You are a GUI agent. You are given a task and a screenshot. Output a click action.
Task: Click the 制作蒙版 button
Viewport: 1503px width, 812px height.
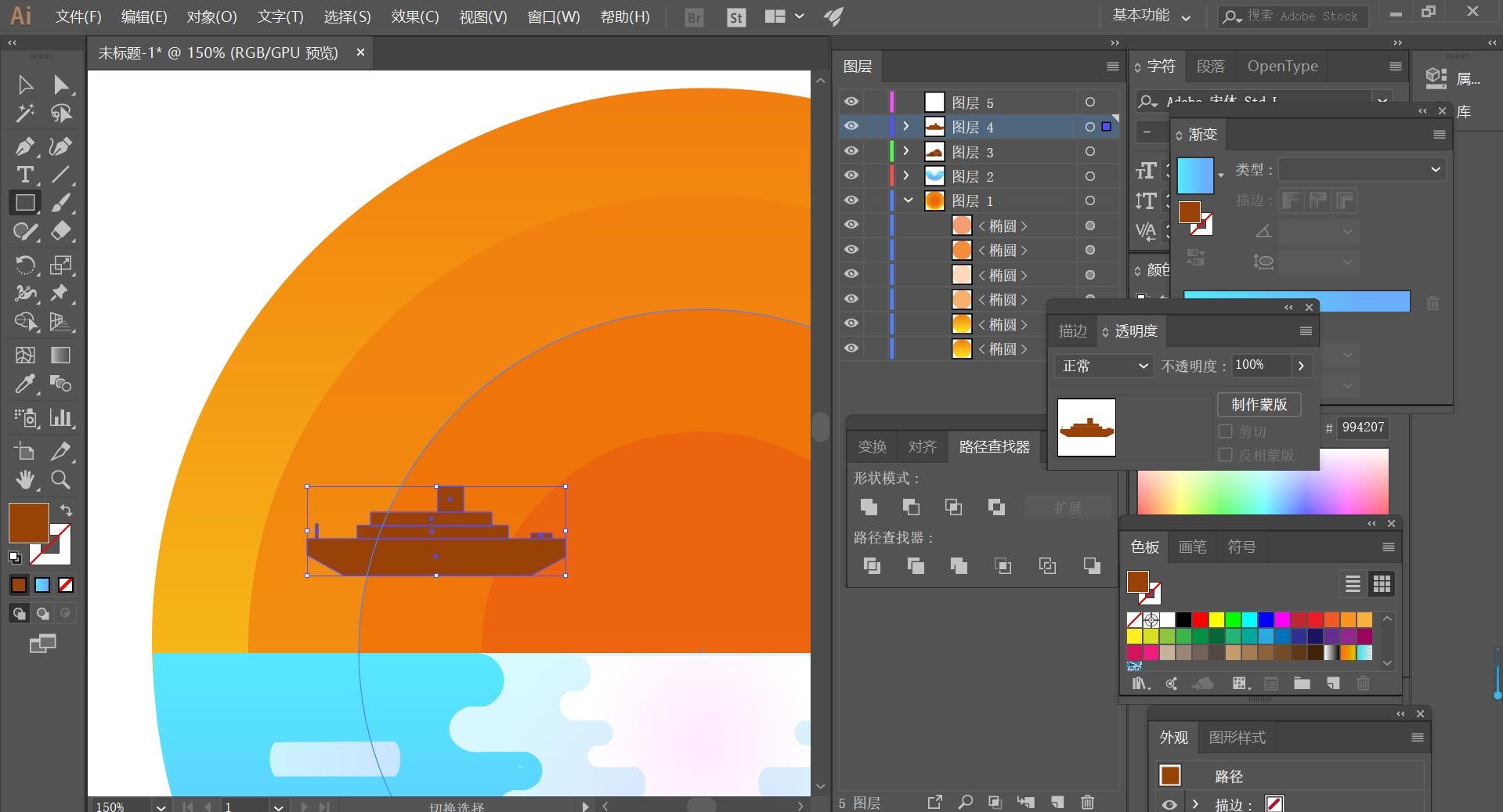1259,404
